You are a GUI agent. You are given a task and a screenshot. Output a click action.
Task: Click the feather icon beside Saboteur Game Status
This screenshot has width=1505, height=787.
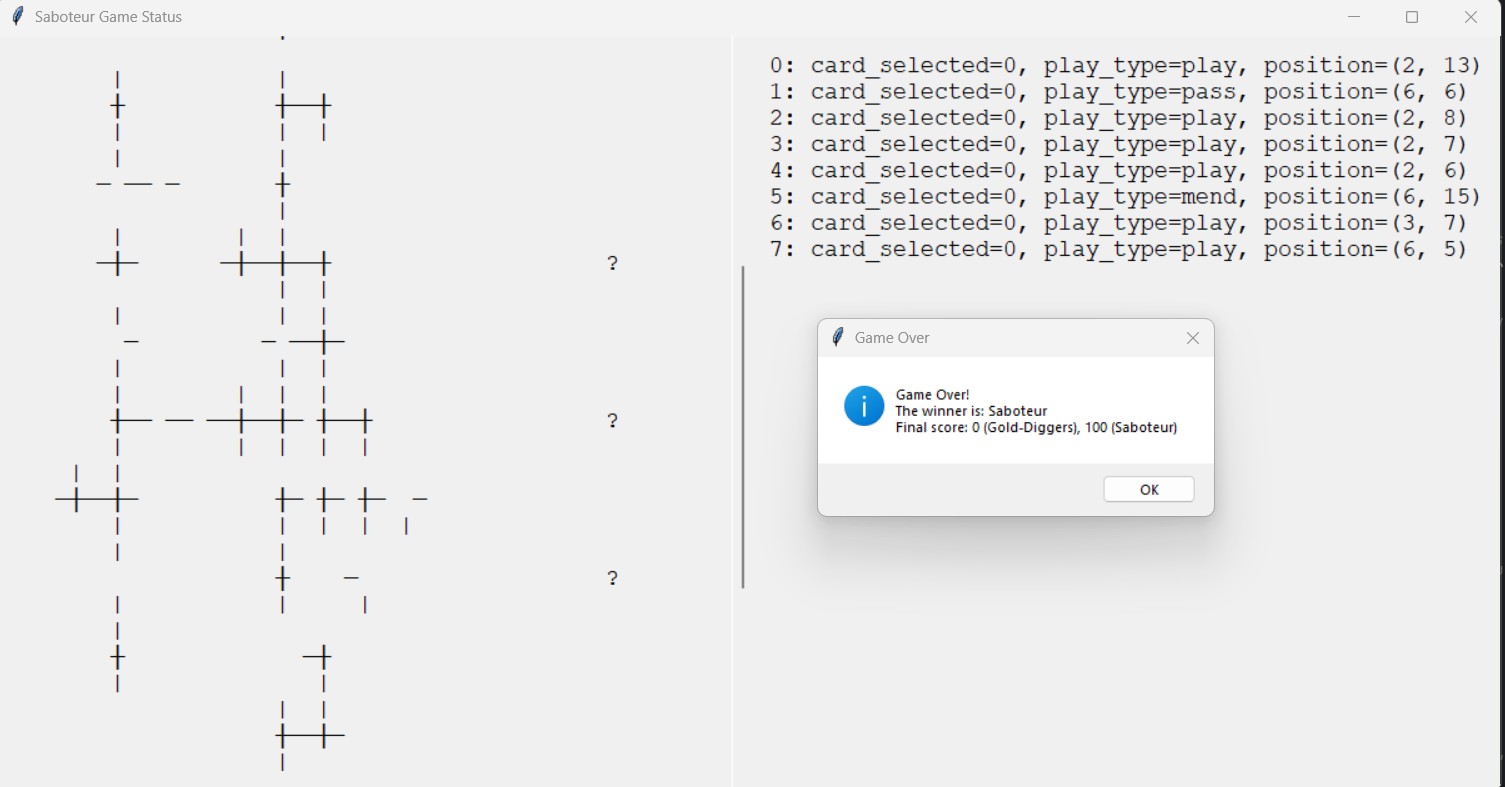click(x=17, y=17)
